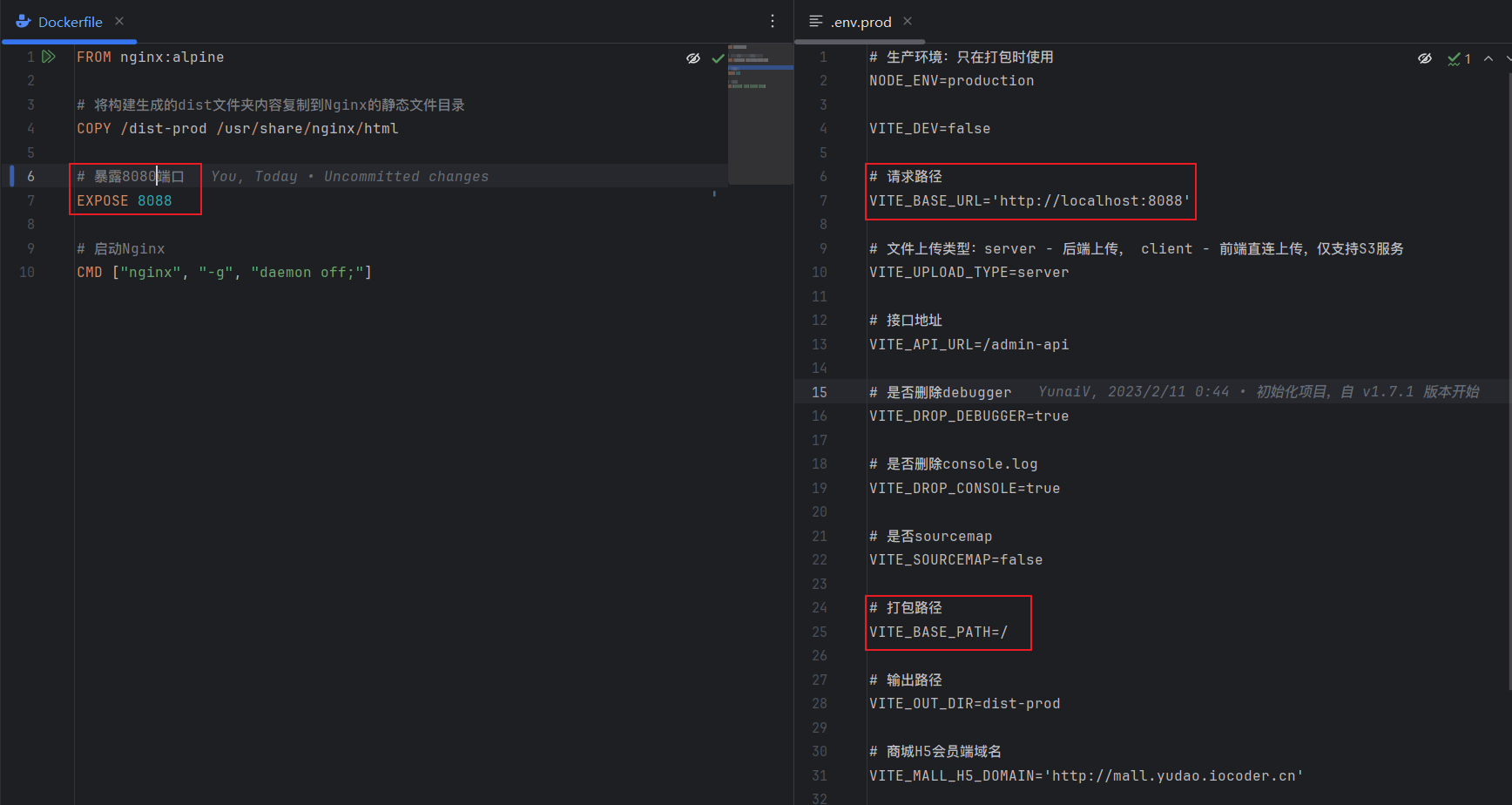Viewport: 1512px width, 805px height.
Task: Click 'COPY /dist-prod /usr/share/nginx/html' line
Action: pos(237,128)
